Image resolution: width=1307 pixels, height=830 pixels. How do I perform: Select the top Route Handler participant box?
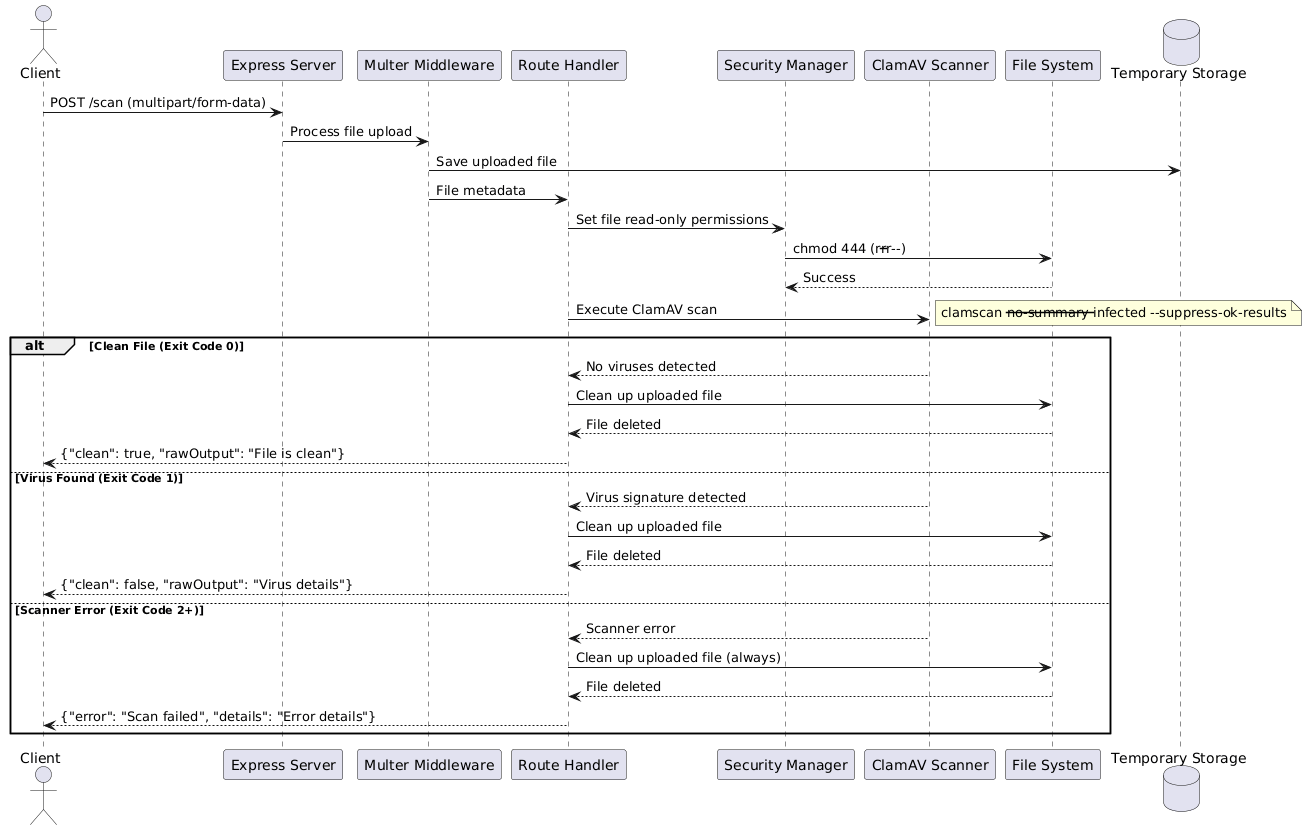pos(568,66)
